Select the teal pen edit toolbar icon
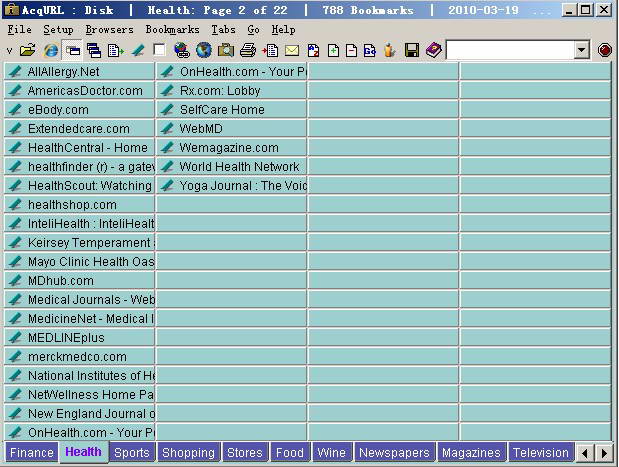Image resolution: width=619 pixels, height=467 pixels. click(x=138, y=50)
